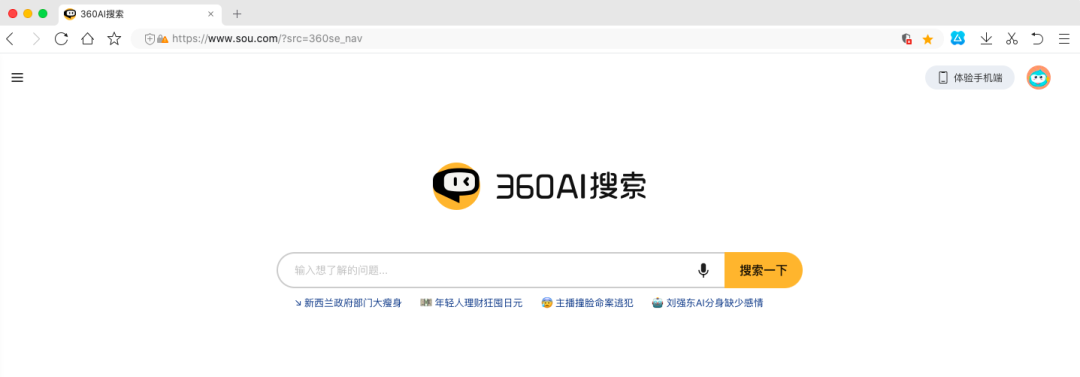Viewport: 1080px width, 377px height.
Task: Click the yellow bookmark star in address bar
Action: click(928, 39)
